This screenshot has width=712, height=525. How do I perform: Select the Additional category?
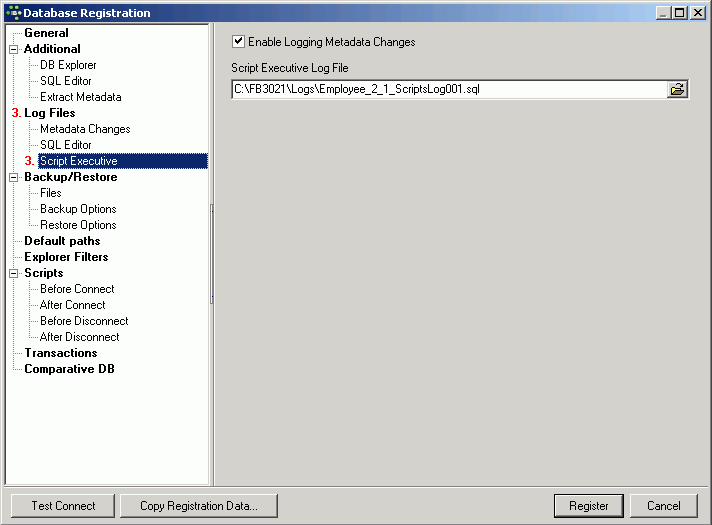(x=52, y=49)
